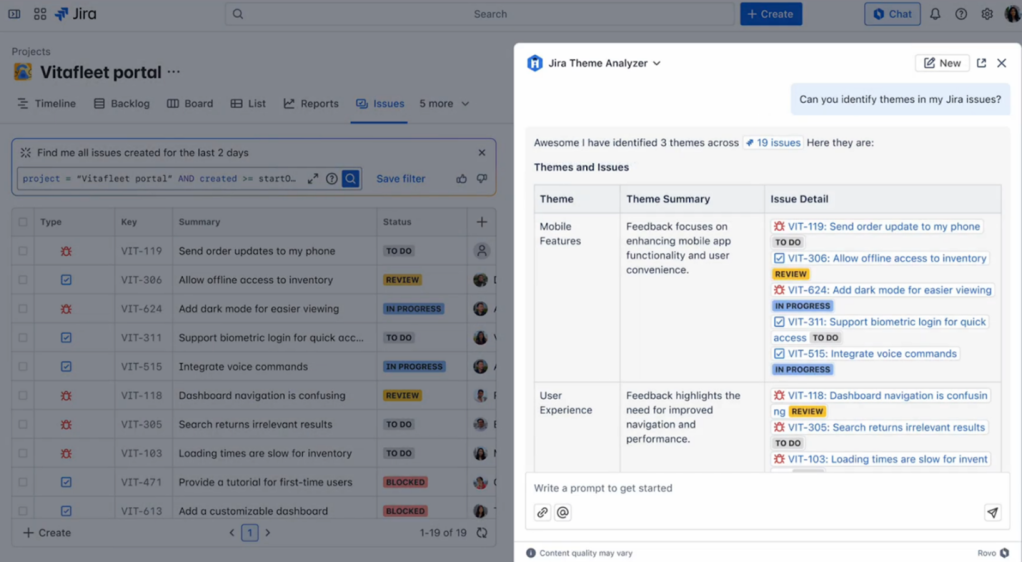Image resolution: width=1022 pixels, height=562 pixels.
Task: Close the AI query box
Action: [482, 153]
